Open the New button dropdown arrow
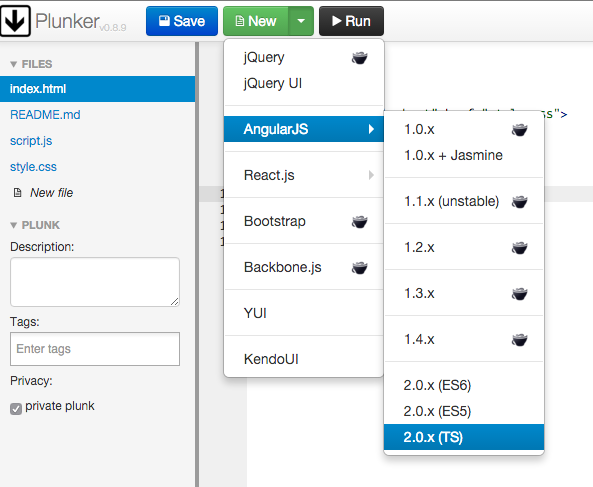Image resolution: width=593 pixels, height=487 pixels. point(301,21)
